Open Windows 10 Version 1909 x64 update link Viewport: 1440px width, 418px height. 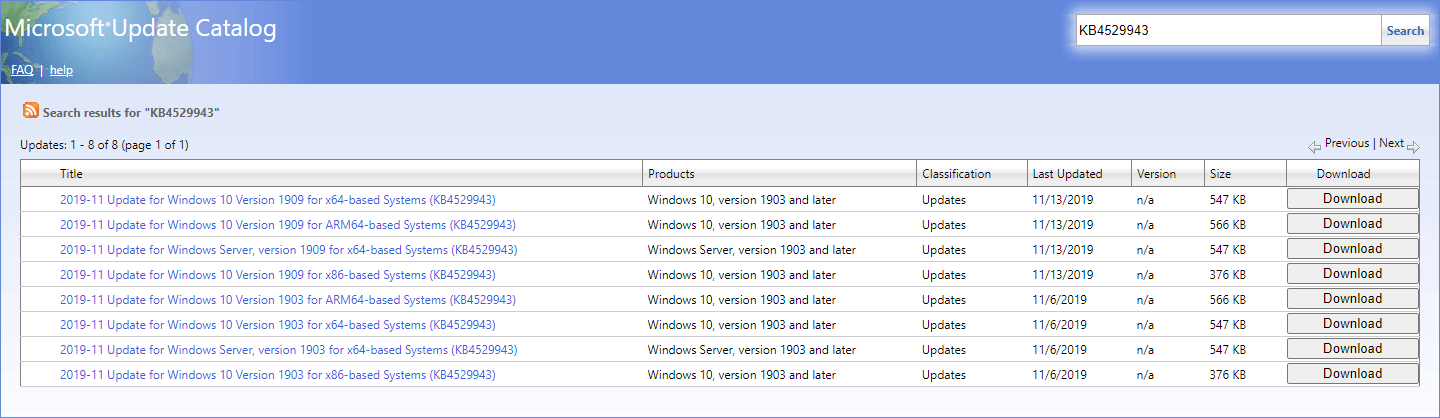point(278,200)
